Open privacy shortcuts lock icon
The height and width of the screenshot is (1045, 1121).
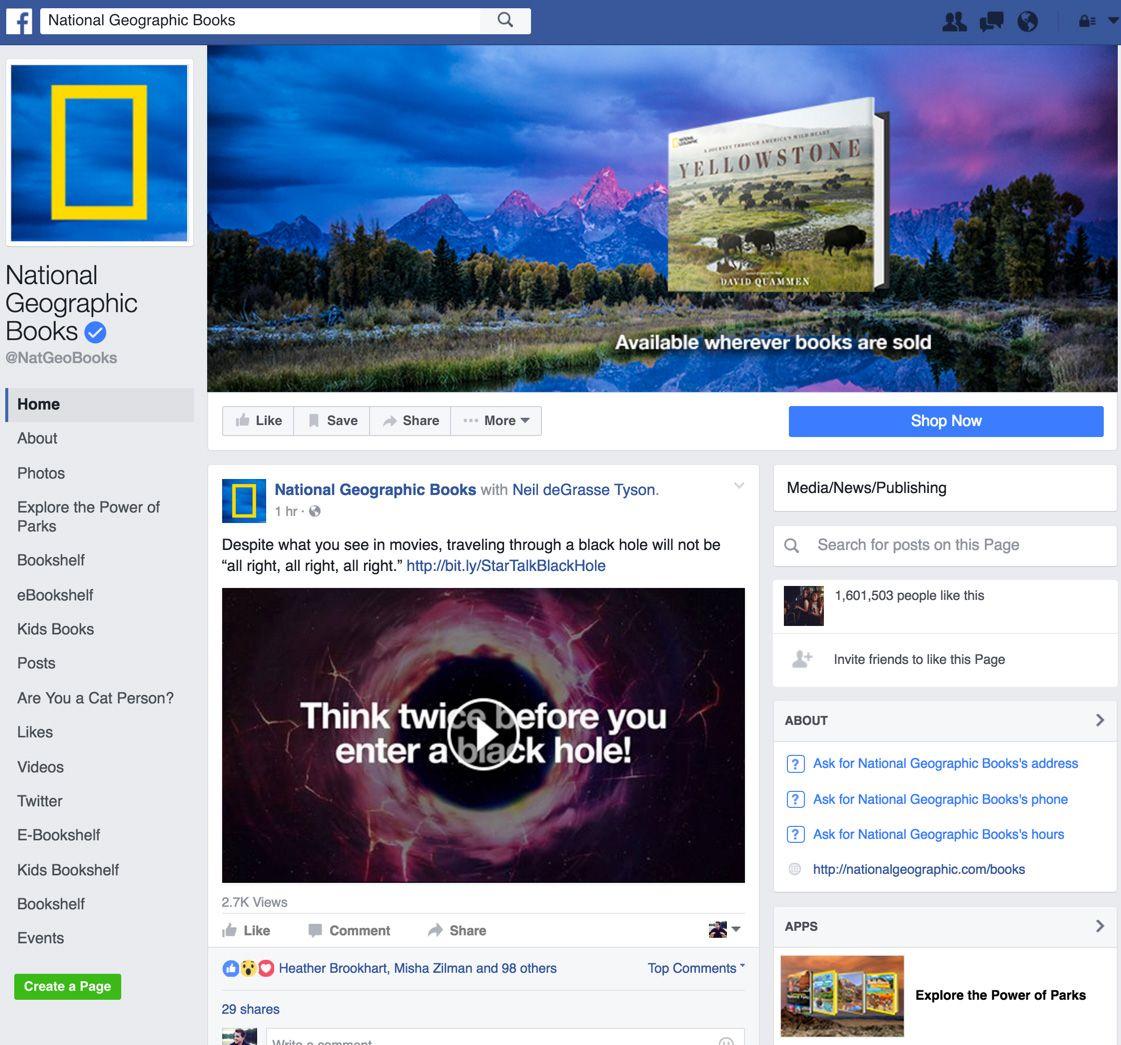[x=1086, y=21]
